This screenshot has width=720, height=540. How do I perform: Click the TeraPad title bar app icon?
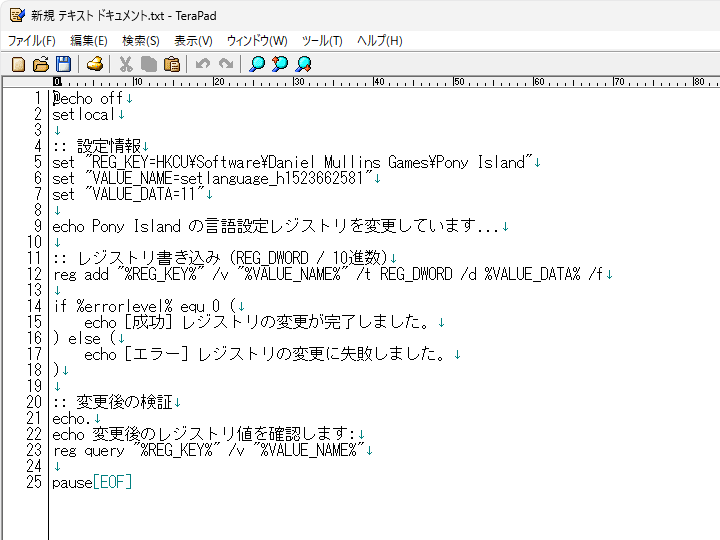pos(17,15)
